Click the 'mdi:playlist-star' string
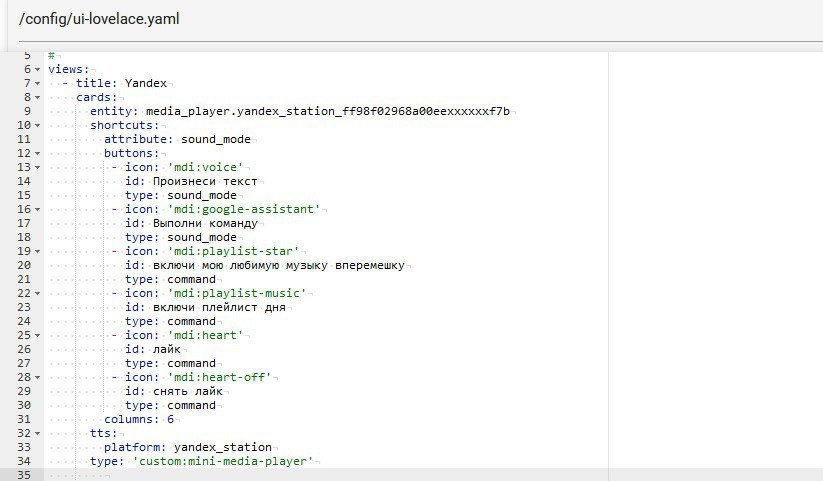 [233, 251]
